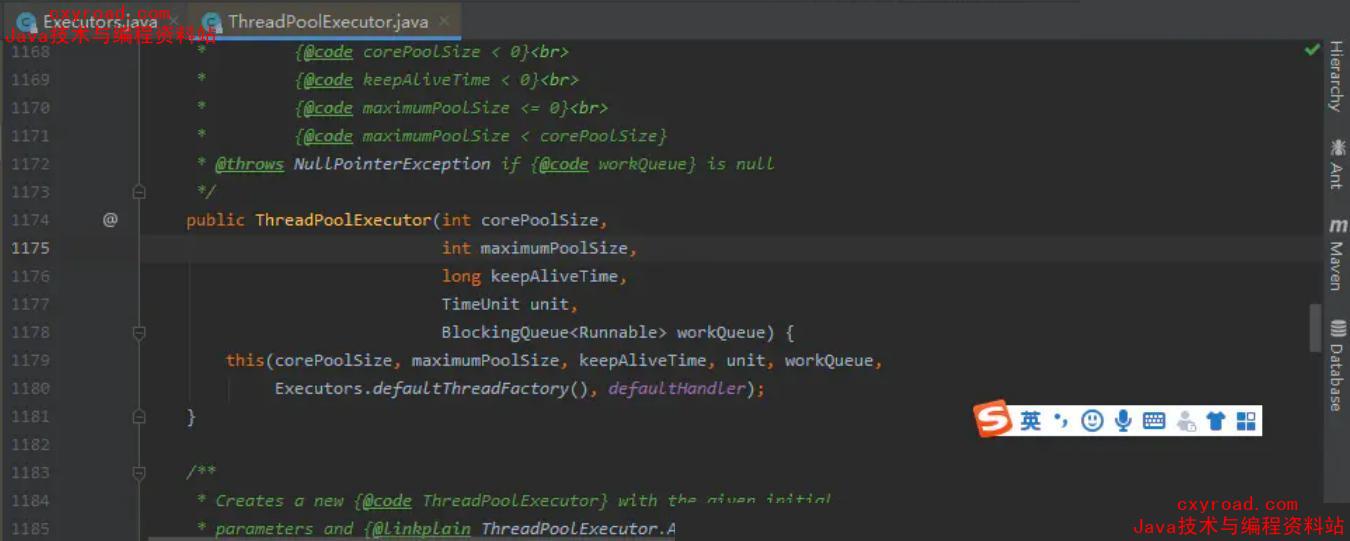
Task: Collapse the code block at line 1178
Action: pos(139,332)
